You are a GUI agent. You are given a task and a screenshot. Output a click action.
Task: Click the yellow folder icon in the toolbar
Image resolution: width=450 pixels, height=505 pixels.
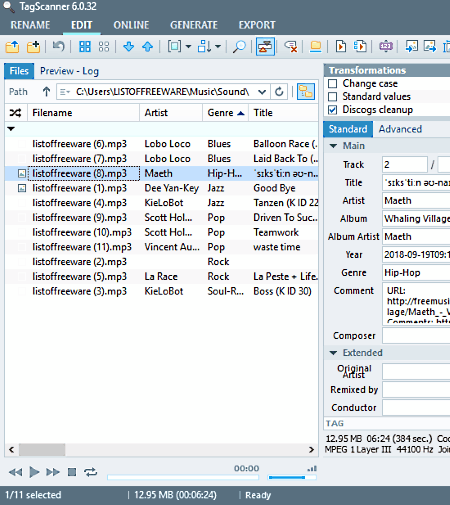[x=315, y=46]
